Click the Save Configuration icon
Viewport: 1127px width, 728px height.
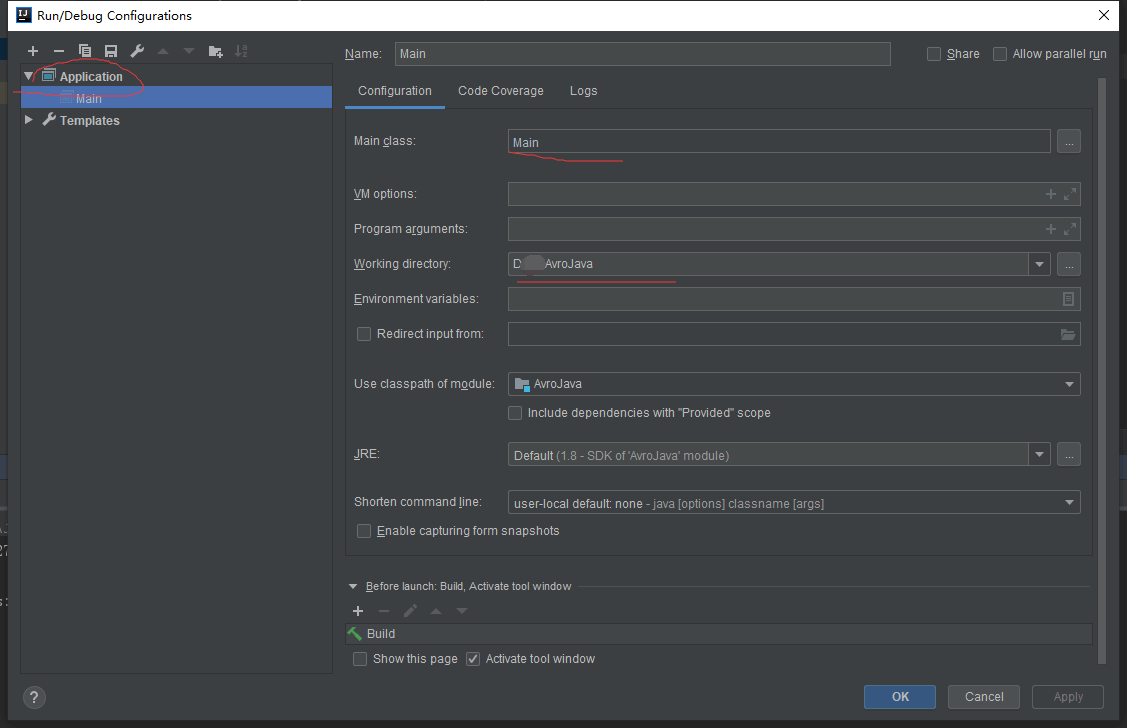[111, 51]
